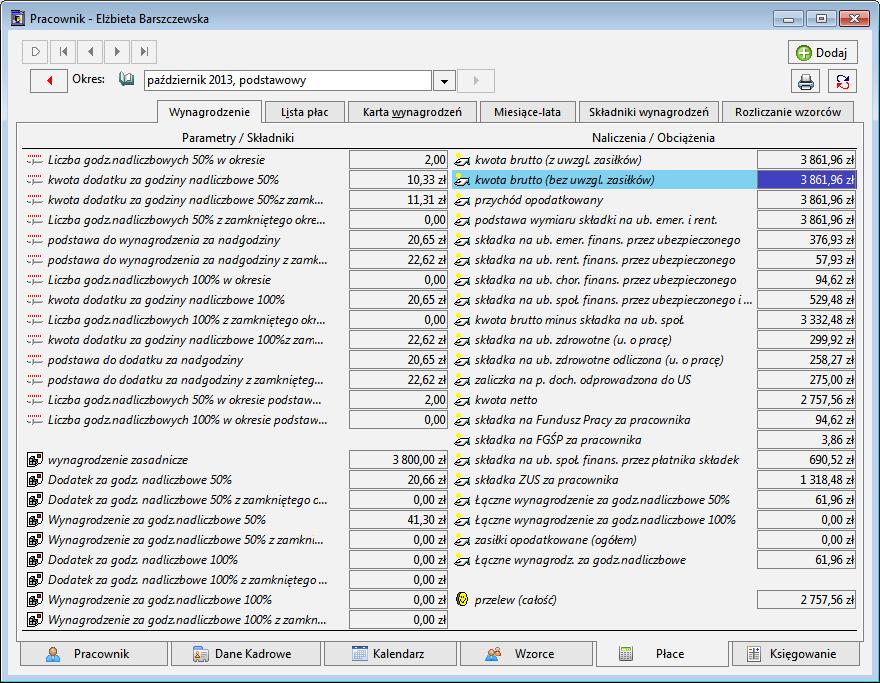This screenshot has height=683, width=880.
Task: Click the outlined play triangle icon
Action: [35, 52]
